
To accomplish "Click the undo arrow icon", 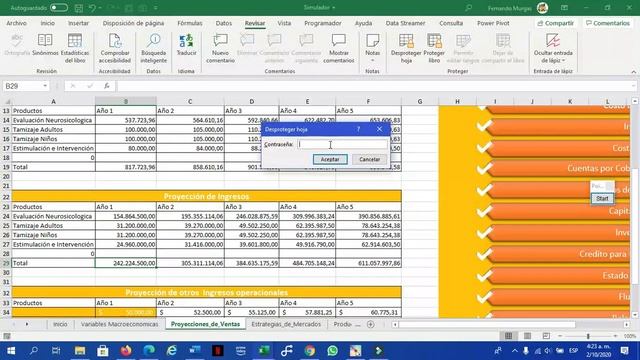I will point(92,8).
